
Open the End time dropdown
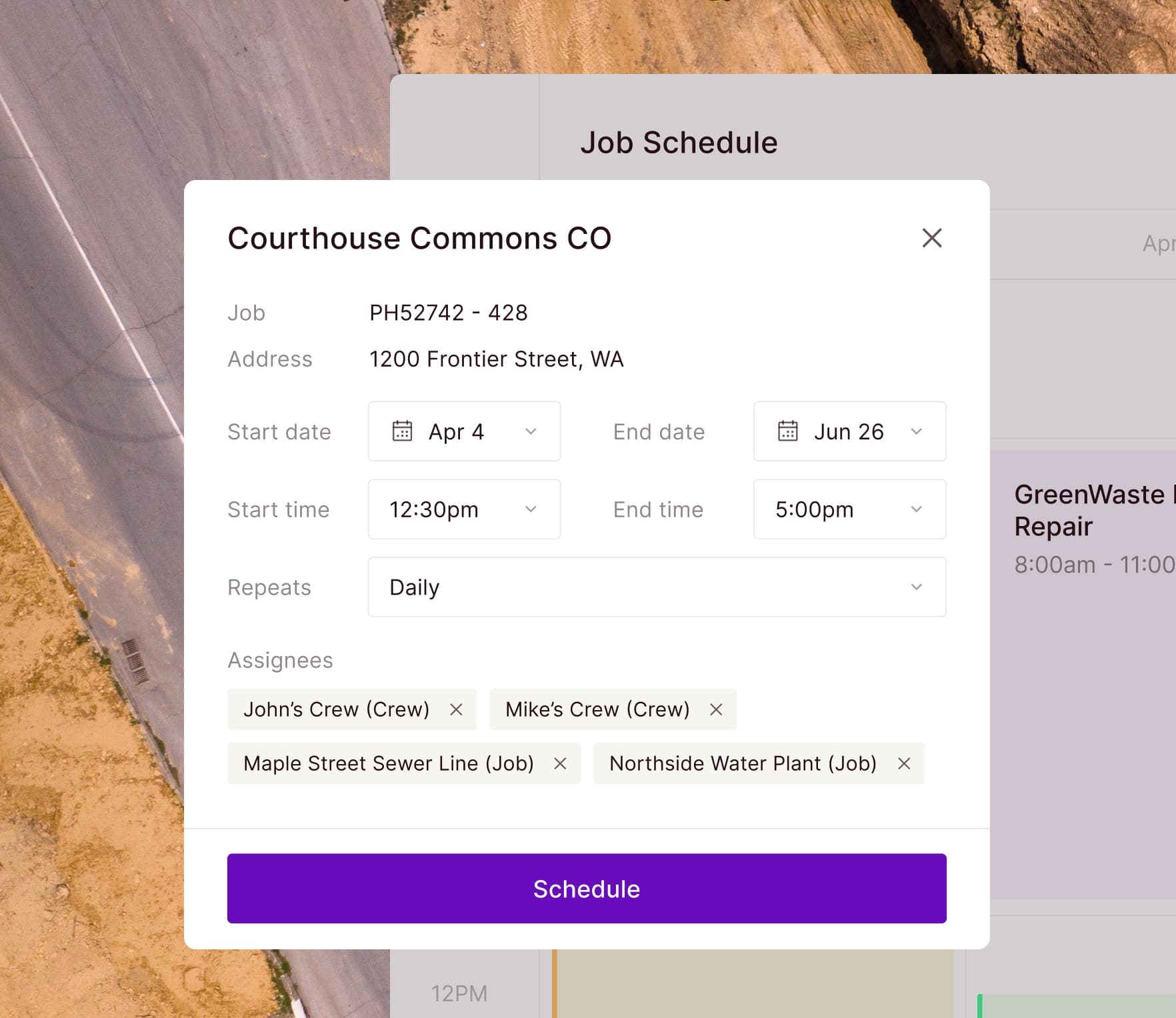pyautogui.click(x=849, y=509)
